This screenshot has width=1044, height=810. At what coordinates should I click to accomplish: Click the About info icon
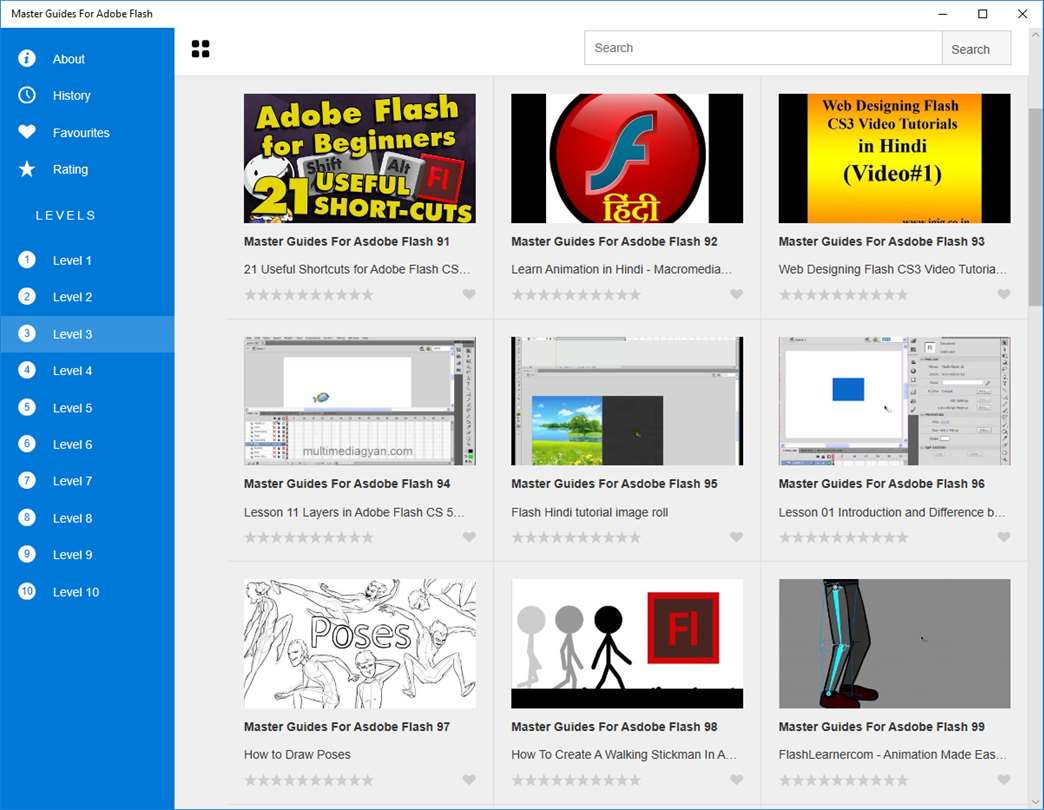27,59
